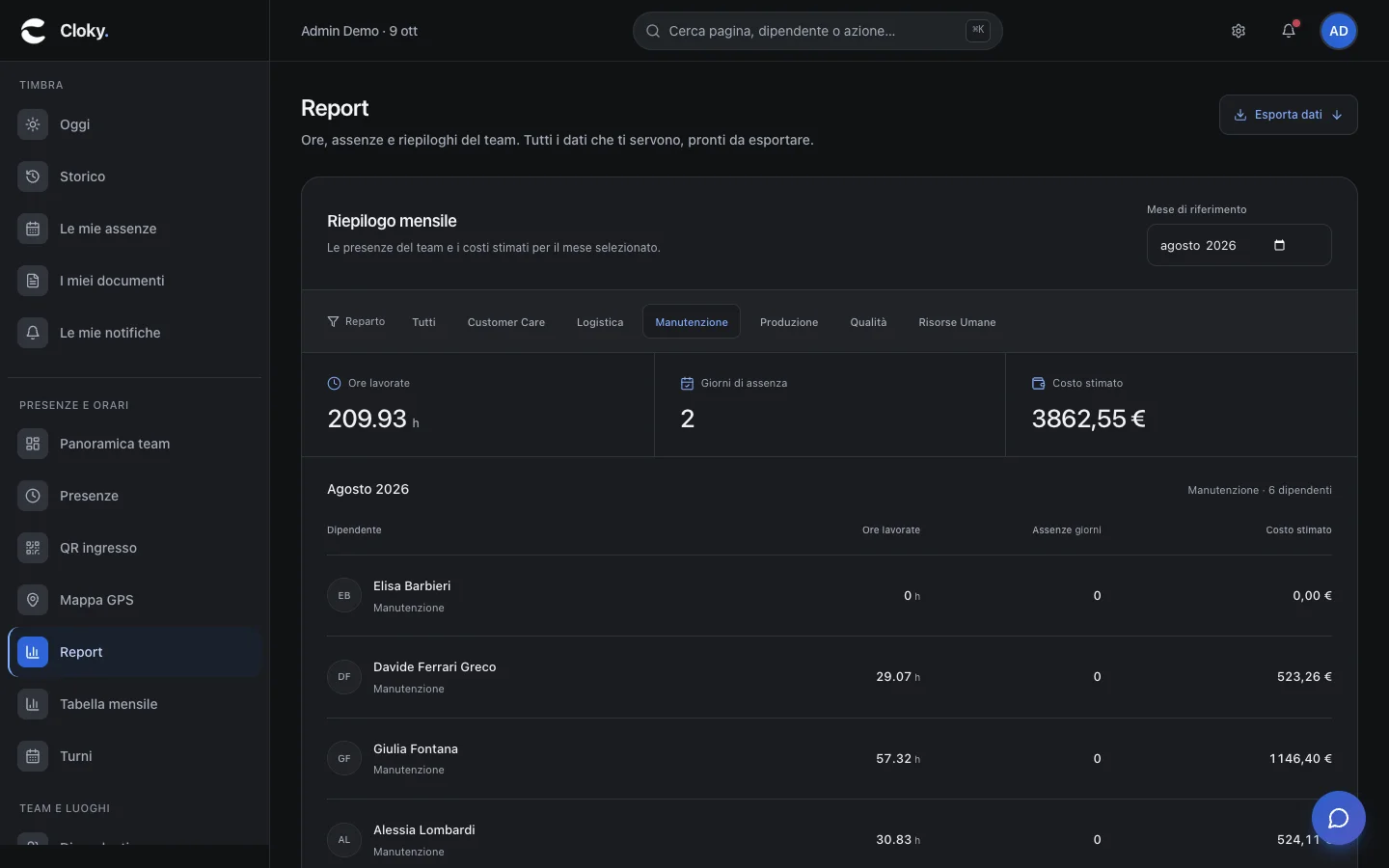Click the 1146,40 € cost for Giulia Fontana
1389x868 pixels.
click(1300, 759)
